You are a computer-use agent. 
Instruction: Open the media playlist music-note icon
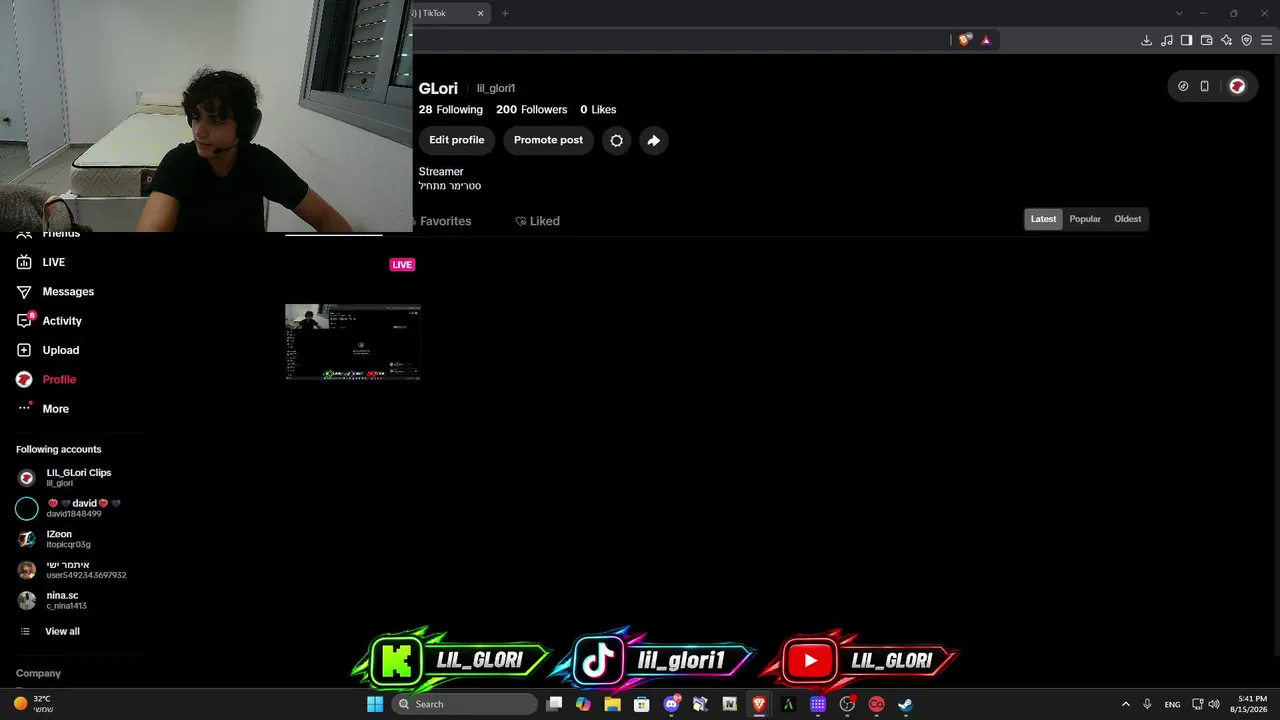(1166, 40)
